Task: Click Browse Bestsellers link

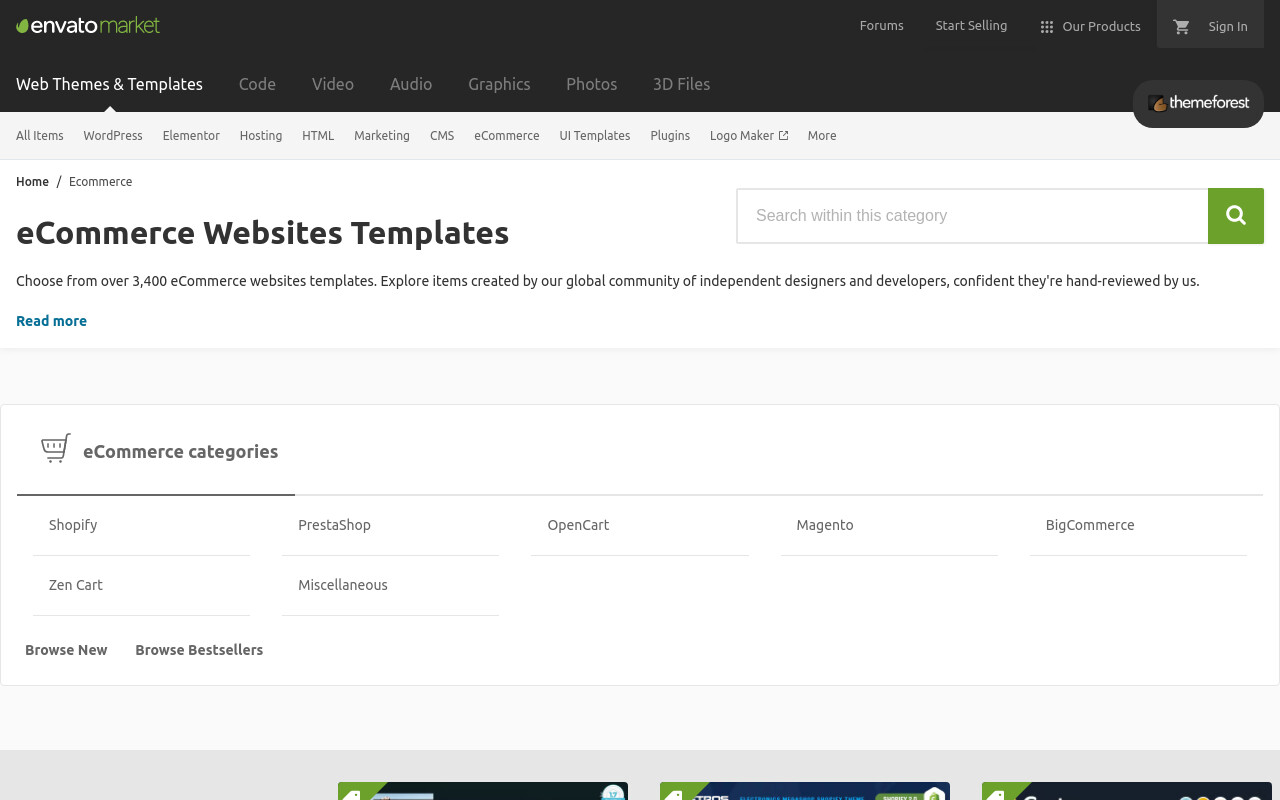Action: pyautogui.click(x=199, y=650)
